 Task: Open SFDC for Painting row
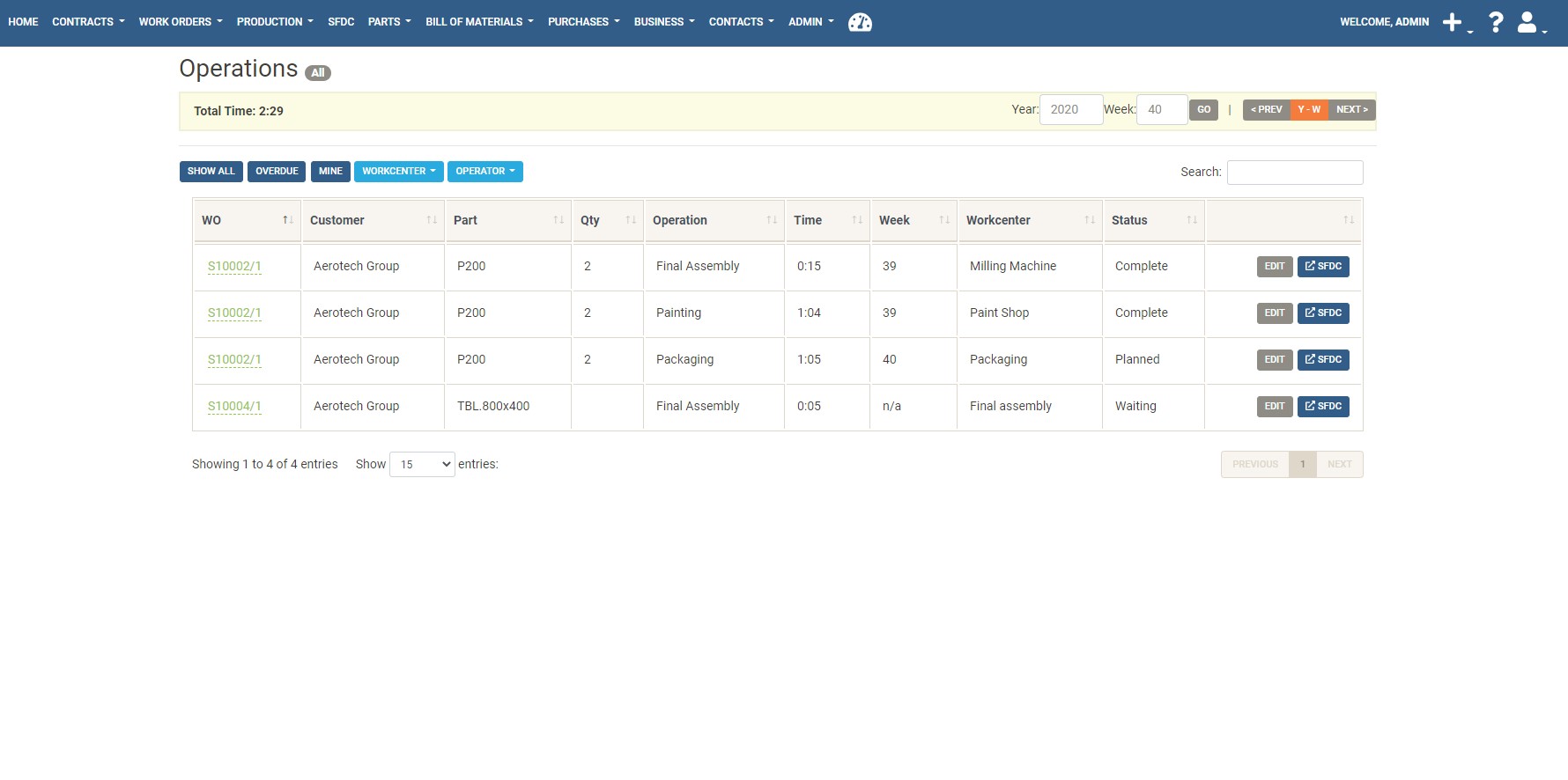coord(1323,313)
